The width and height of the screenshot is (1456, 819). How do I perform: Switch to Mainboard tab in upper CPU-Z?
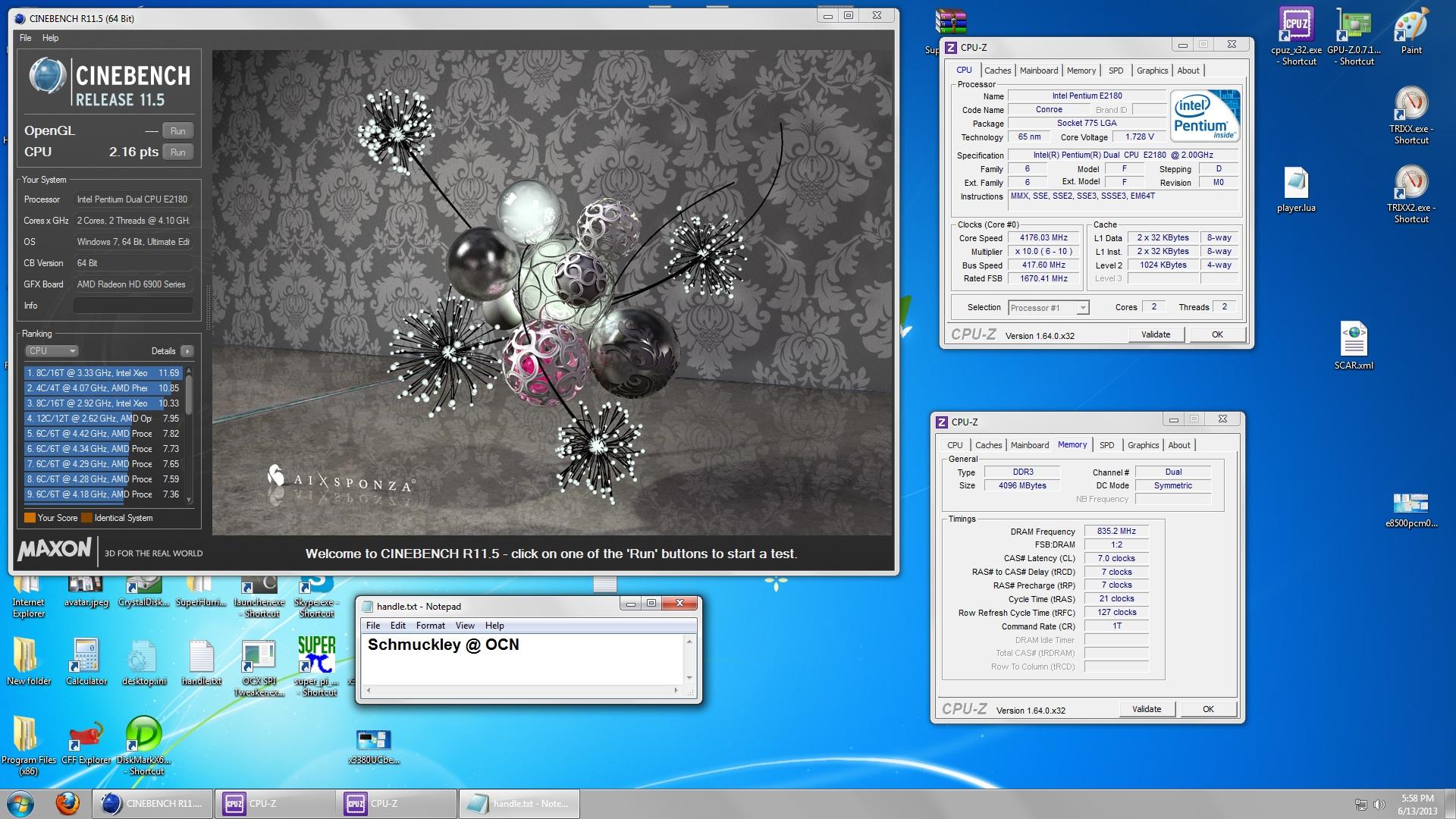[1038, 71]
